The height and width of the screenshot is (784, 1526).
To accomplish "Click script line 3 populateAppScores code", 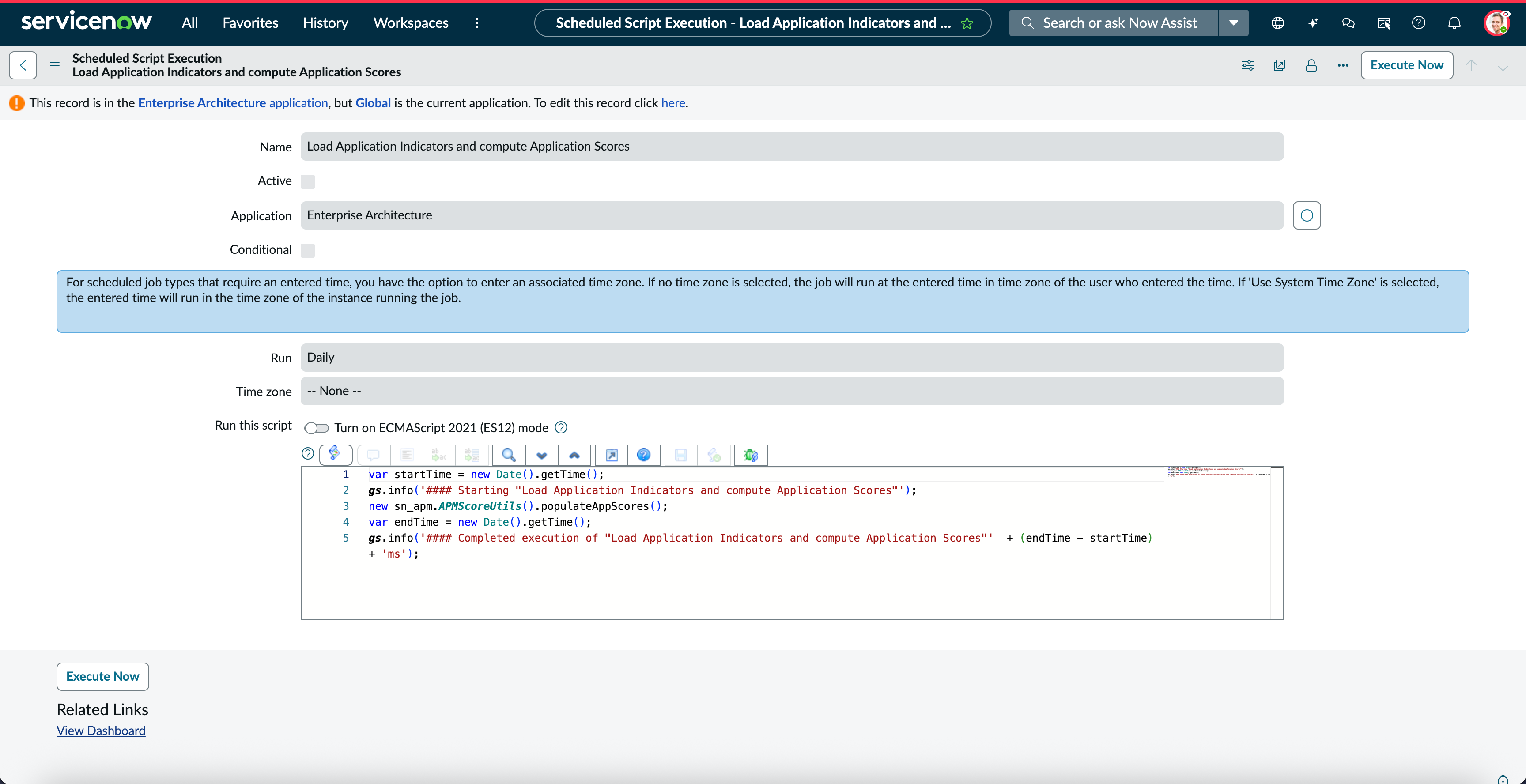I will [x=518, y=506].
